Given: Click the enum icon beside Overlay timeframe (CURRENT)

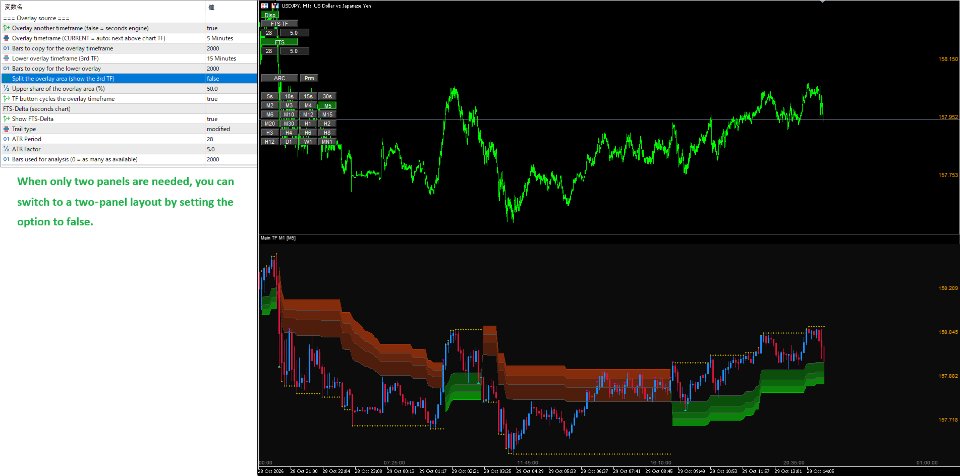Looking at the screenshot, I should [x=6, y=38].
